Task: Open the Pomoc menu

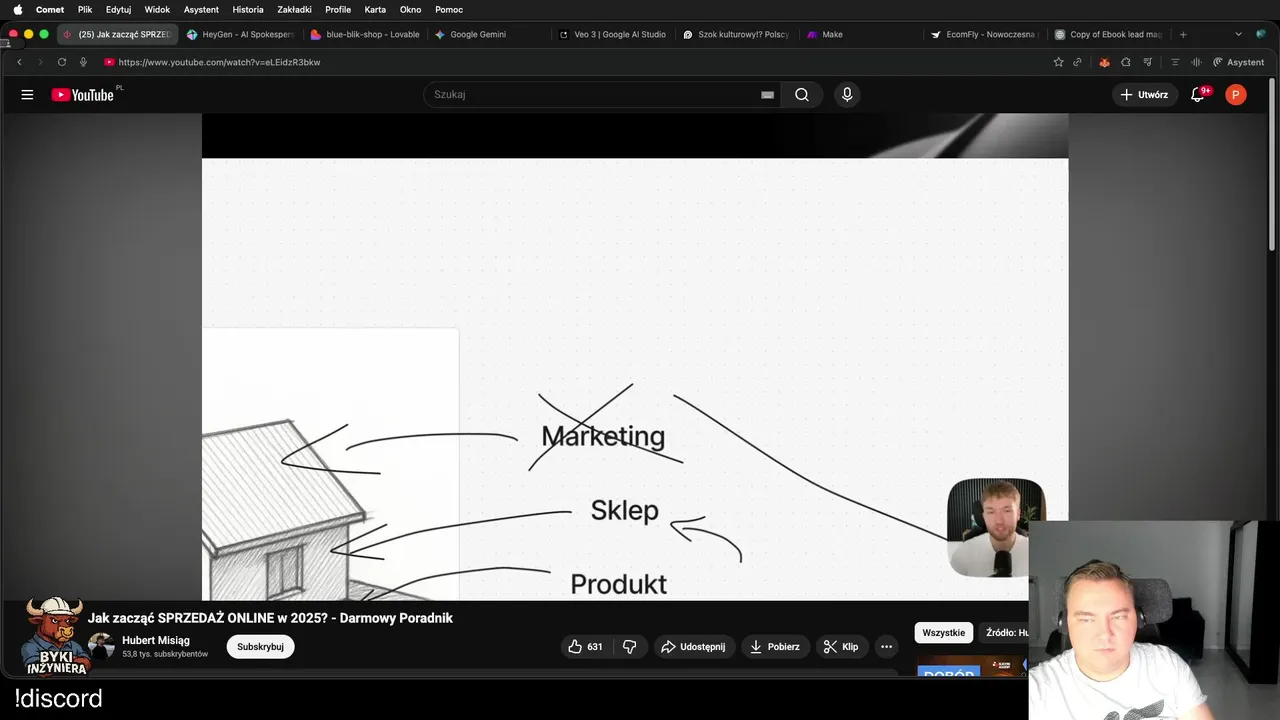Action: (449, 9)
